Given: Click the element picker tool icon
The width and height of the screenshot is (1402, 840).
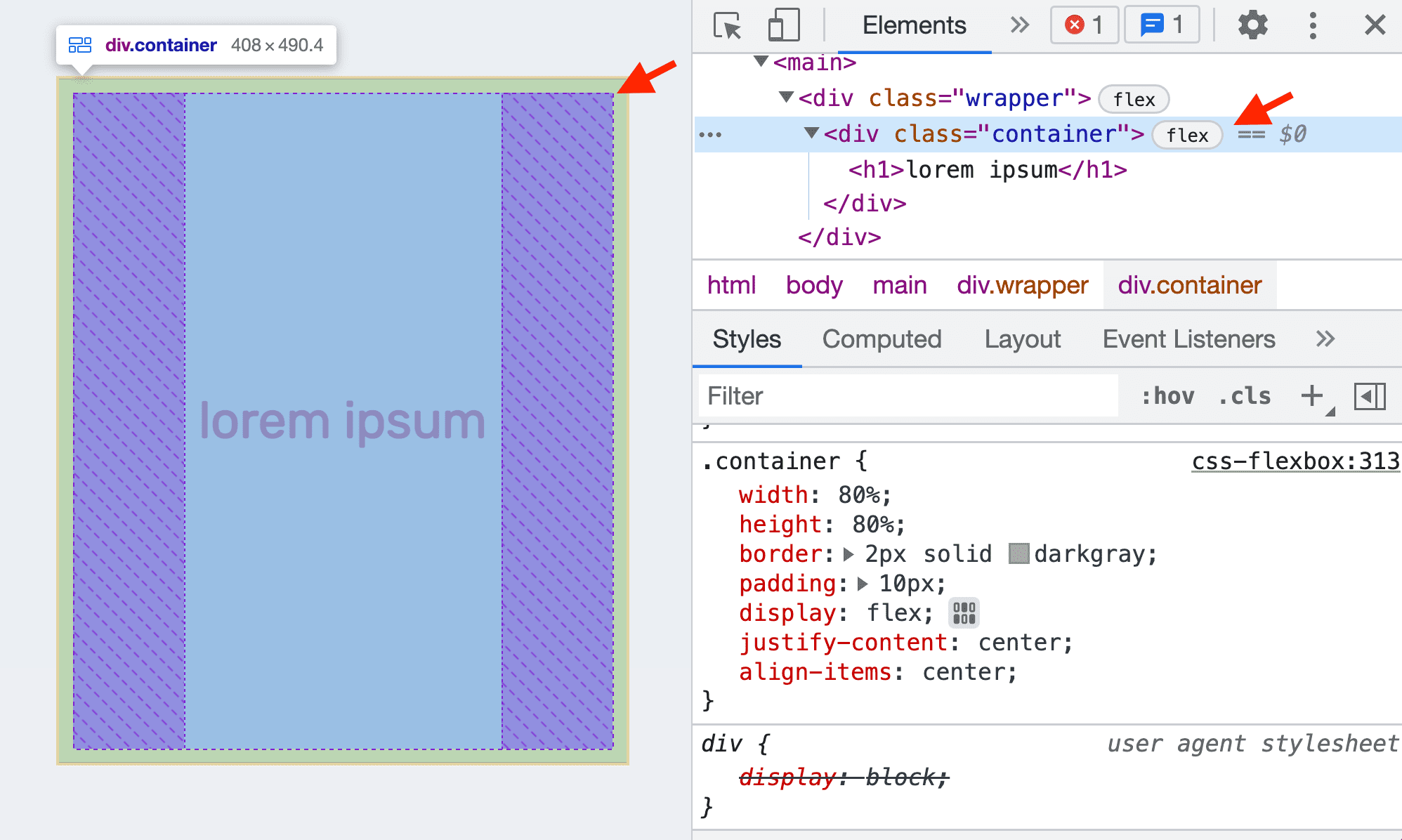Looking at the screenshot, I should [x=723, y=25].
